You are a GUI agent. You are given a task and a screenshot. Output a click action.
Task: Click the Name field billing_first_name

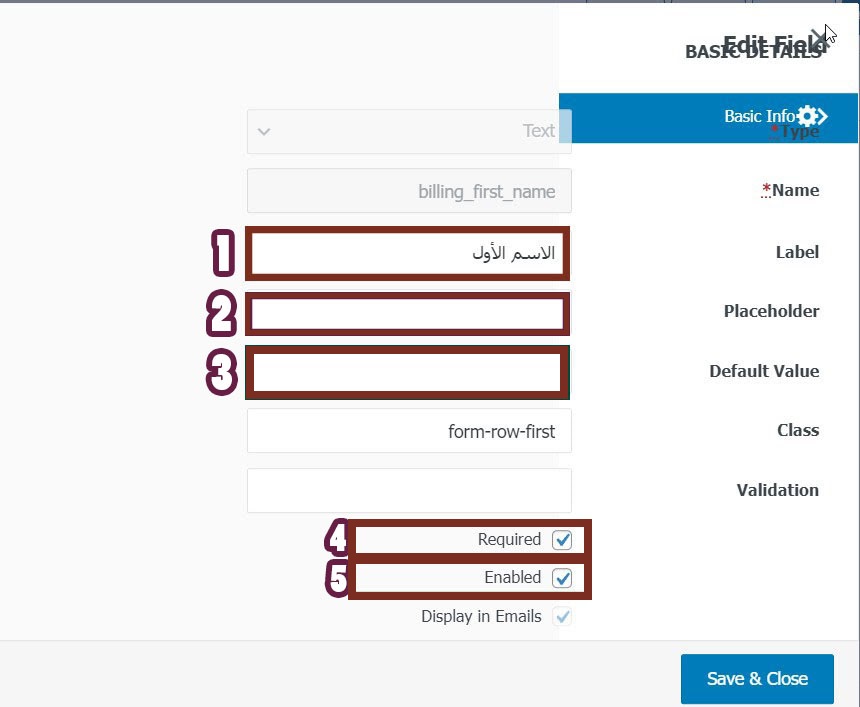click(409, 191)
